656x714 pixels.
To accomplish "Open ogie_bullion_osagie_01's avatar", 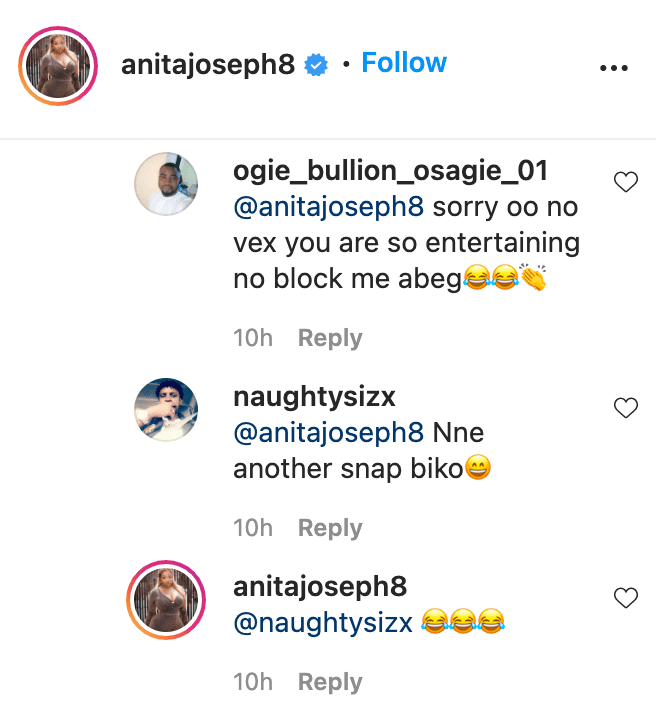I will tap(166, 184).
